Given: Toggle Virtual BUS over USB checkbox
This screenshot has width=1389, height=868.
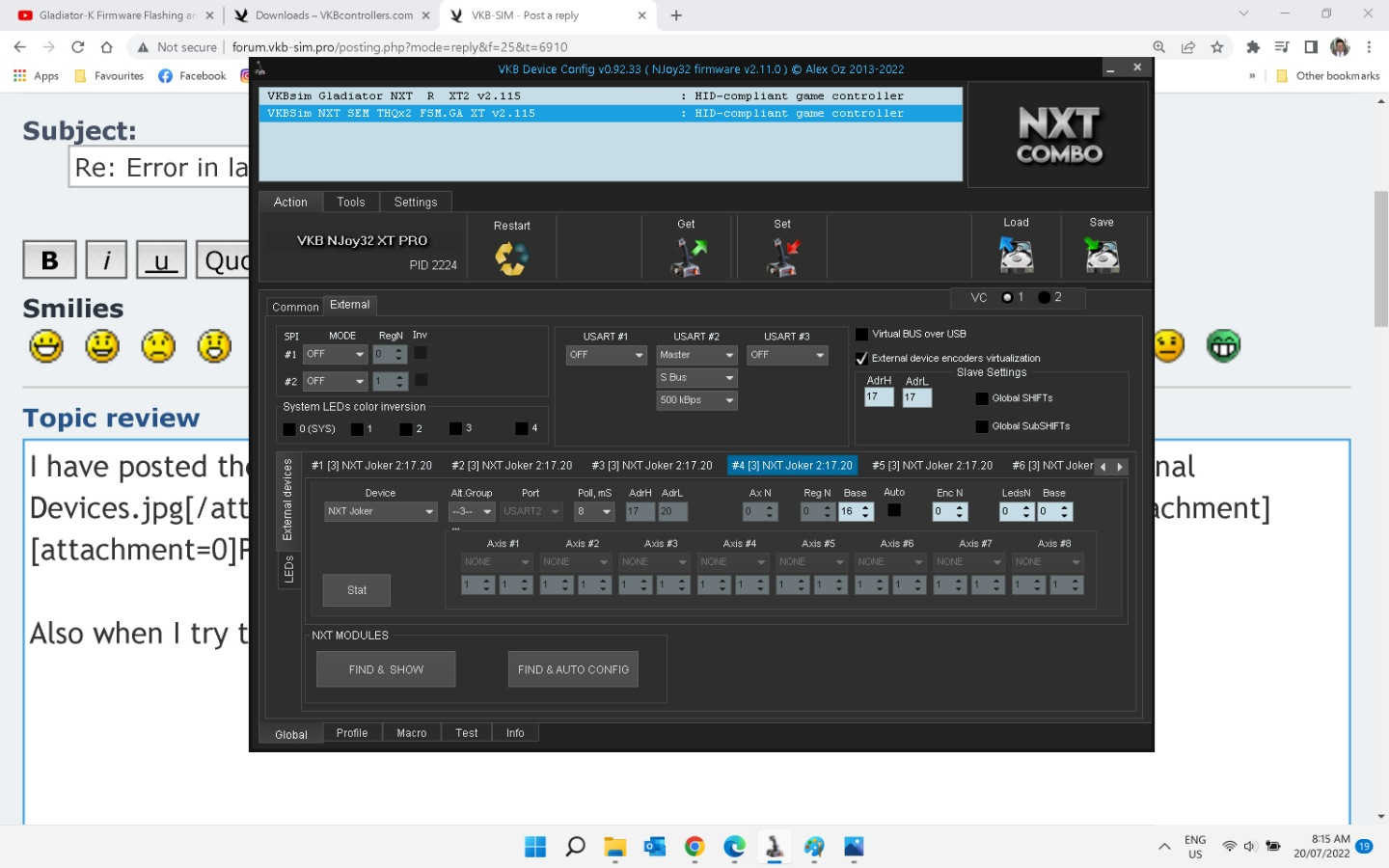Looking at the screenshot, I should tap(861, 335).
